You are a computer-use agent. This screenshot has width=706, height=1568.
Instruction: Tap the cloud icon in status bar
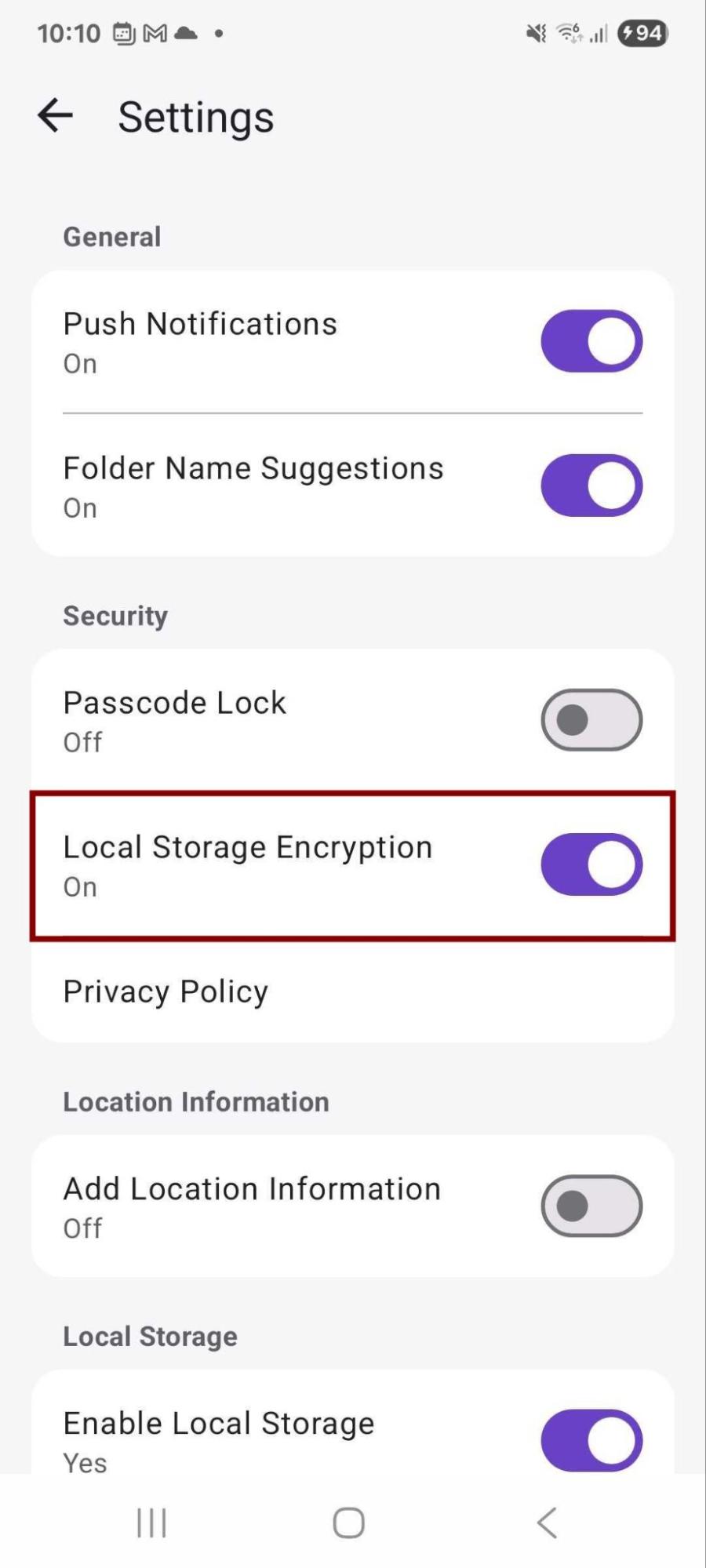pos(186,33)
